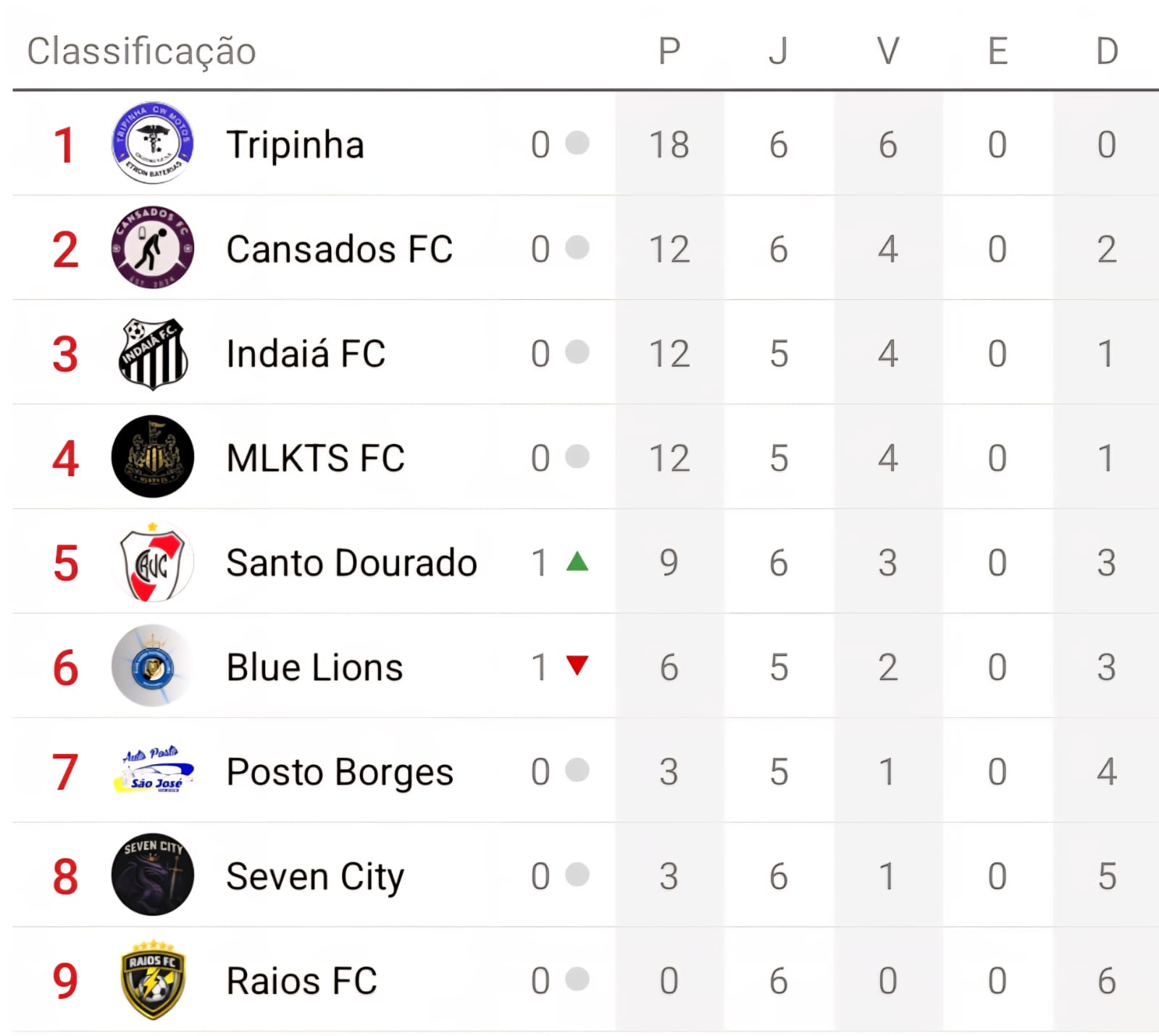Select the J games column header
The width and height of the screenshot is (1159, 1036).
click(778, 51)
